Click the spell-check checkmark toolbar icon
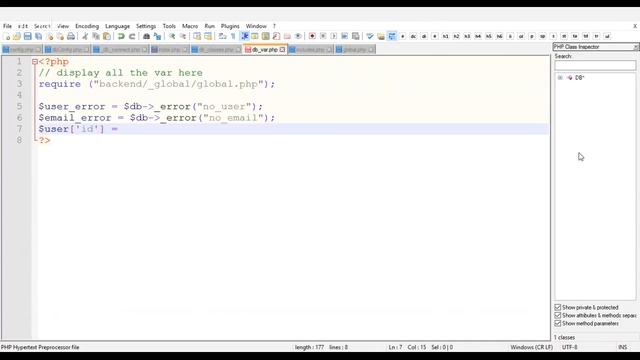The image size is (640, 360). click(x=370, y=36)
